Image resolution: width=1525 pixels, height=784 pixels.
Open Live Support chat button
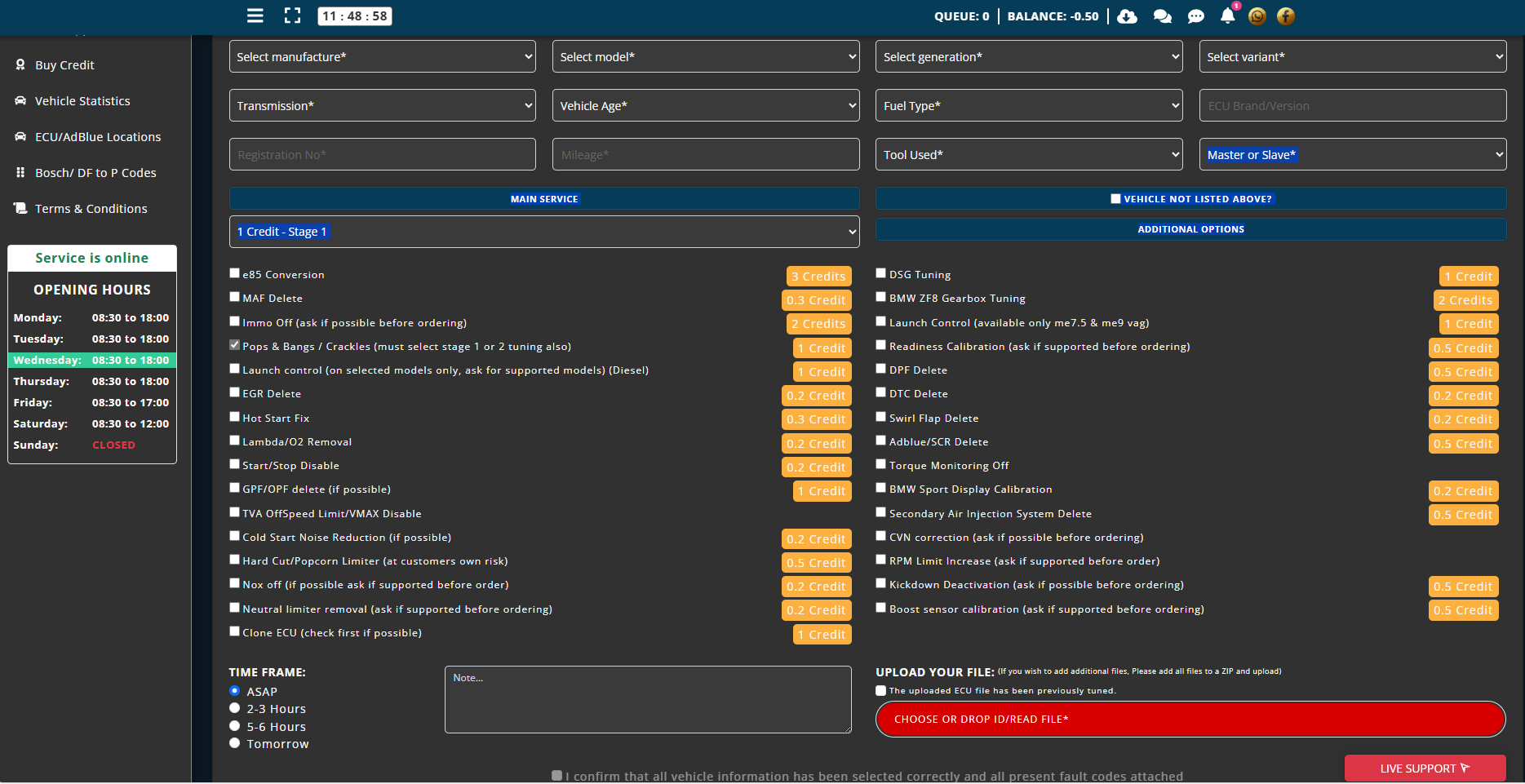[1424, 768]
